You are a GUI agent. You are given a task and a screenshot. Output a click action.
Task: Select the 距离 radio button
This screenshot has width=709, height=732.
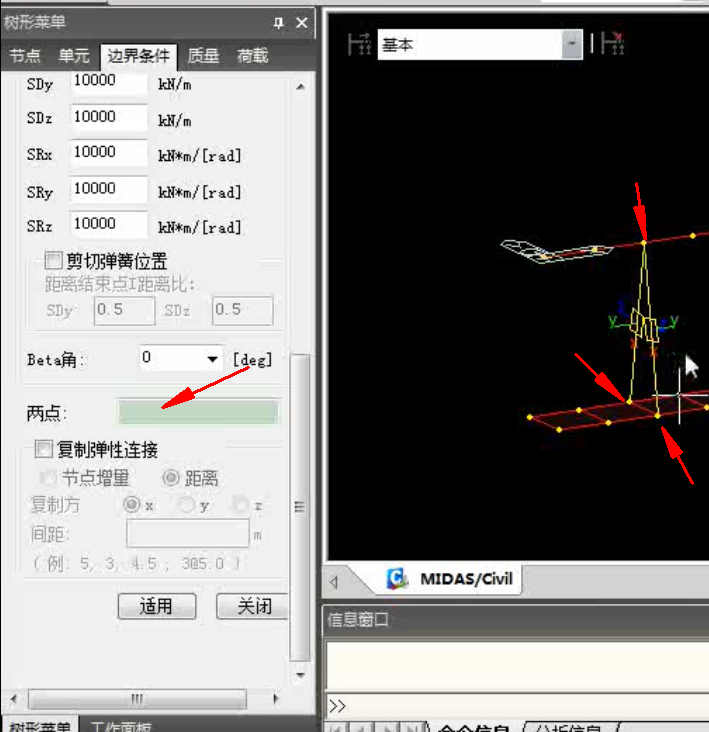pos(170,478)
